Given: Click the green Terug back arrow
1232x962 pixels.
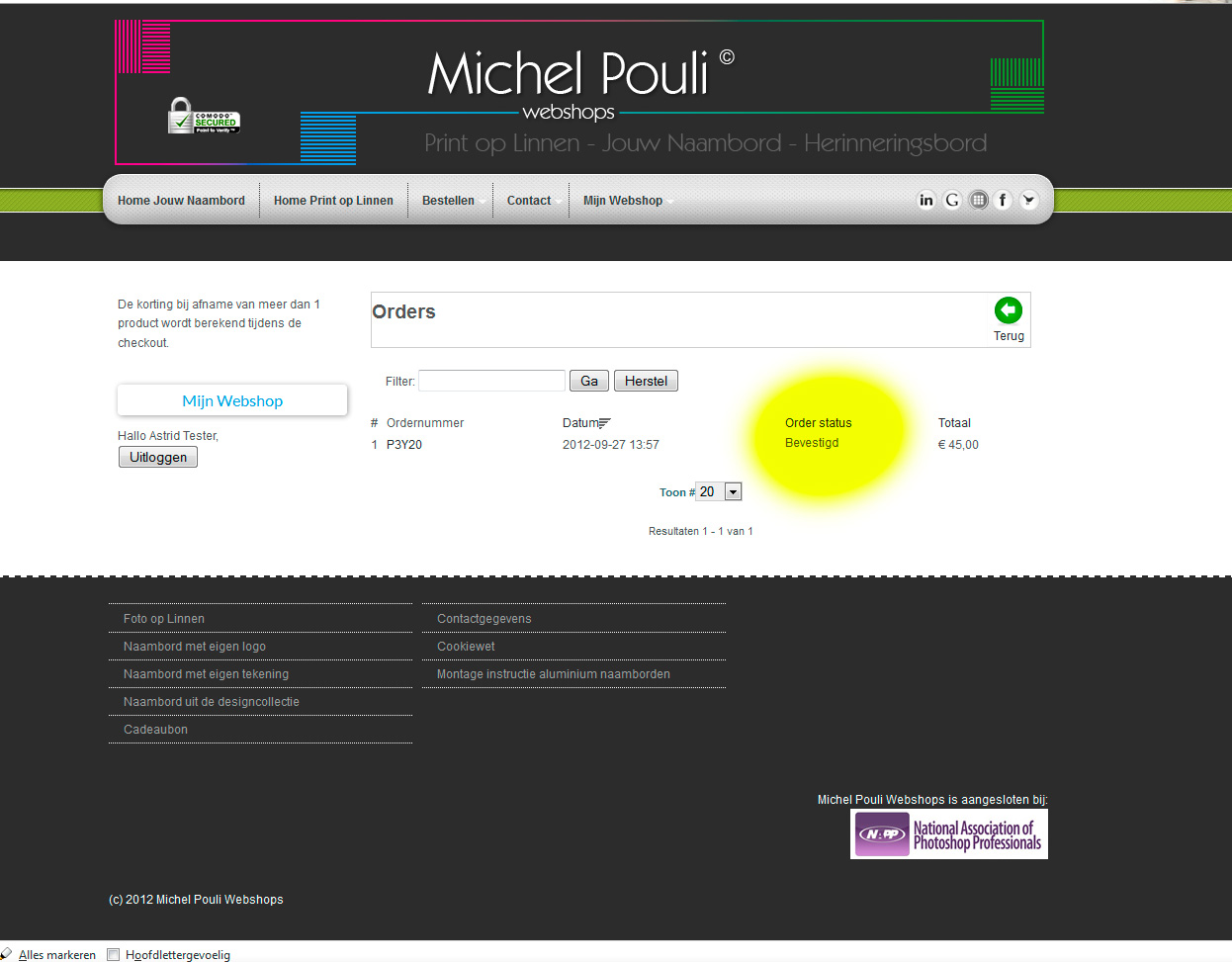Looking at the screenshot, I should click(1009, 310).
